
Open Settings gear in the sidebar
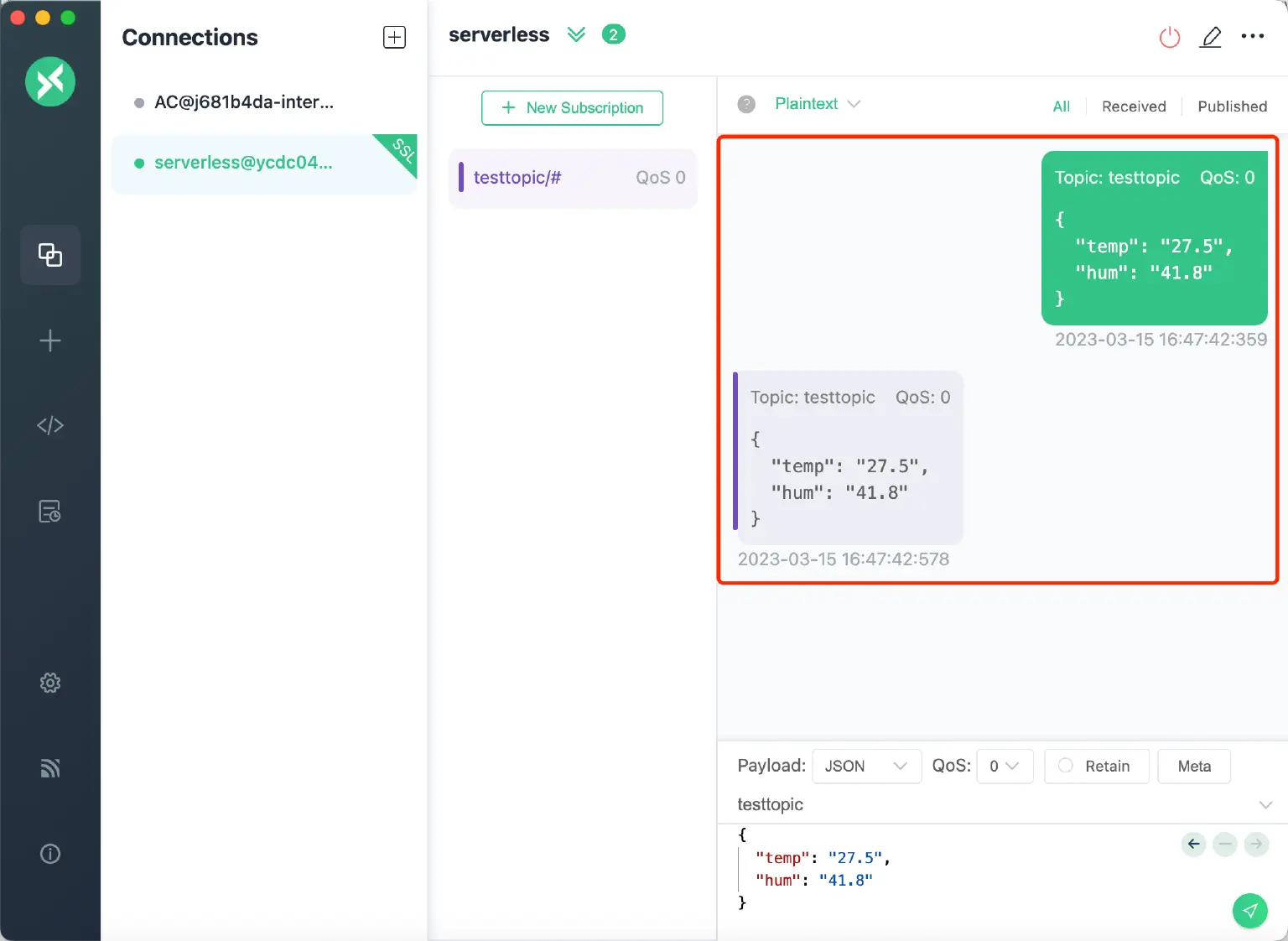click(50, 683)
